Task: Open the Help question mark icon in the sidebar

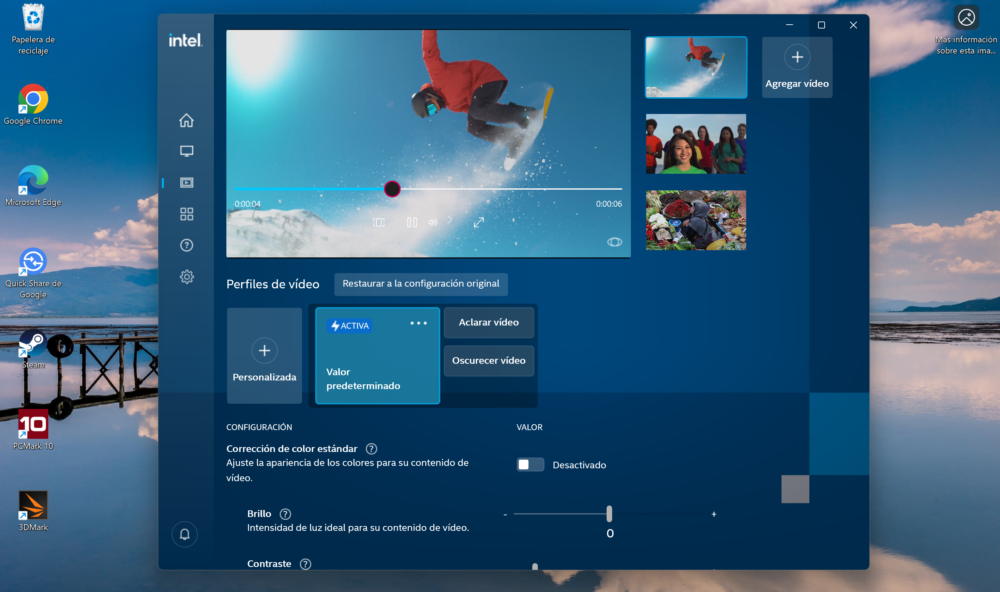Action: coord(186,245)
